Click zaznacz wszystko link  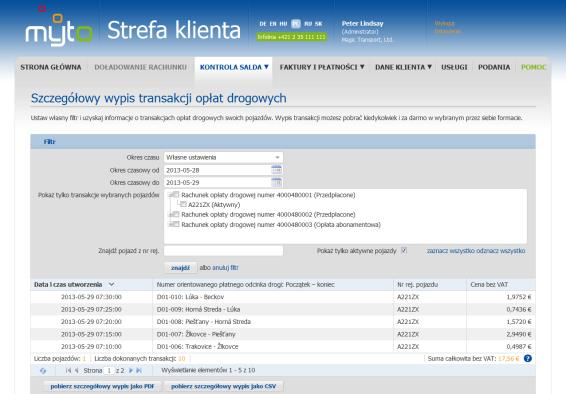[451, 251]
